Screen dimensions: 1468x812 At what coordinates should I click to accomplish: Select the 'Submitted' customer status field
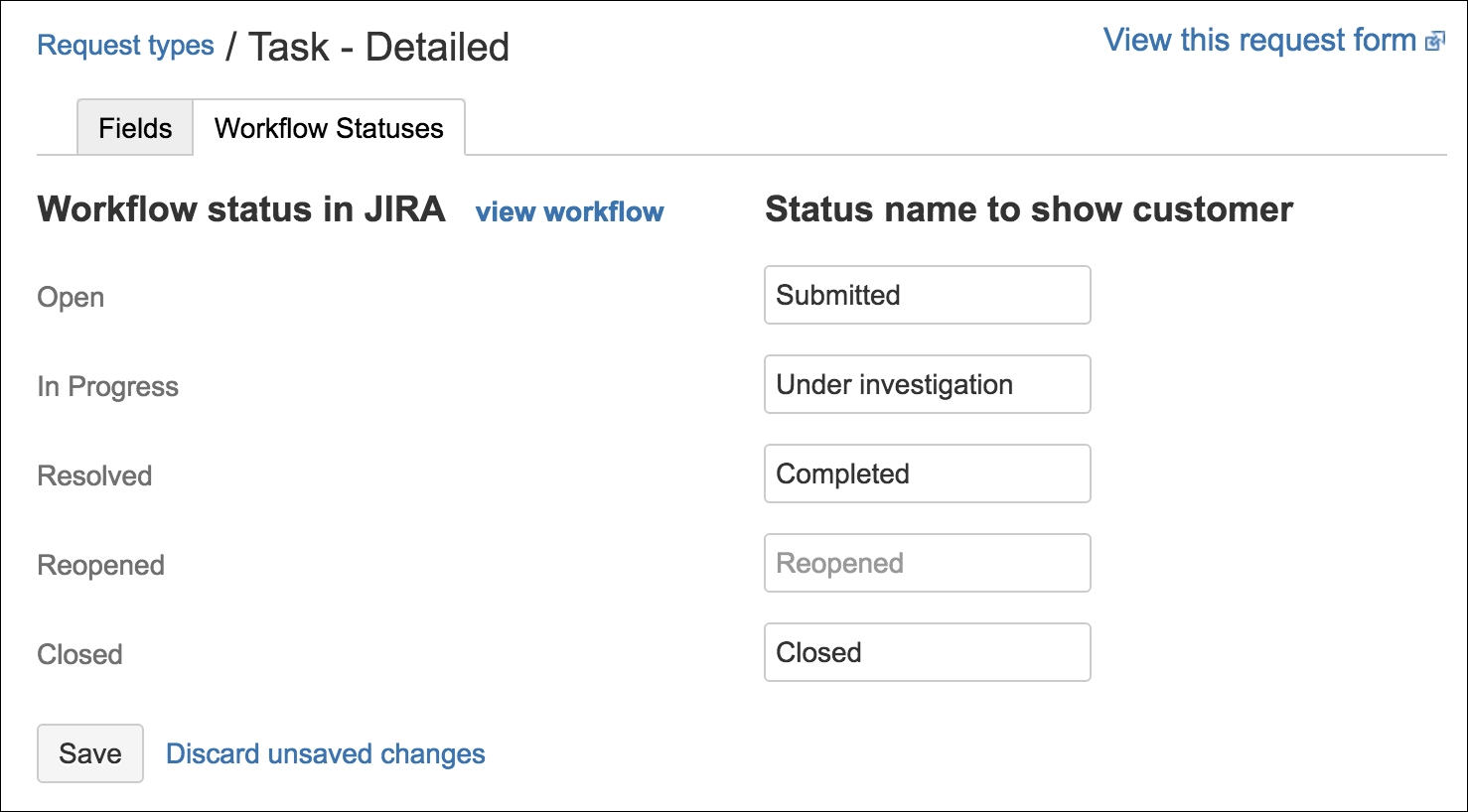pos(926,295)
